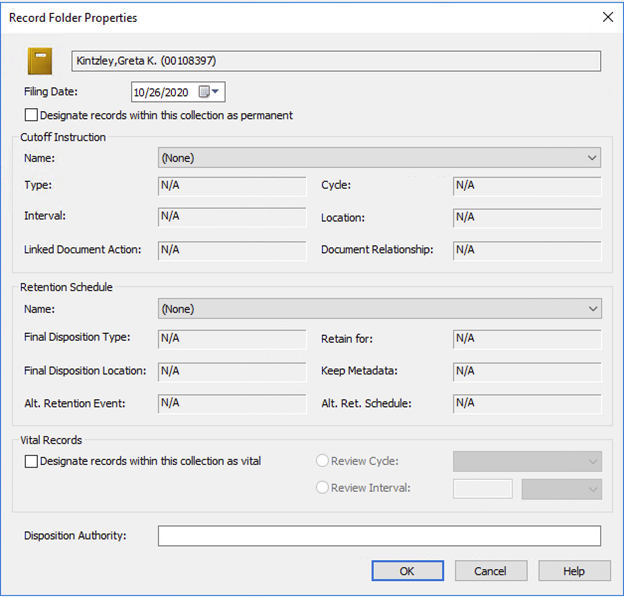Select the Review Interval radio button
Screen dimensions: 624x598
322,488
